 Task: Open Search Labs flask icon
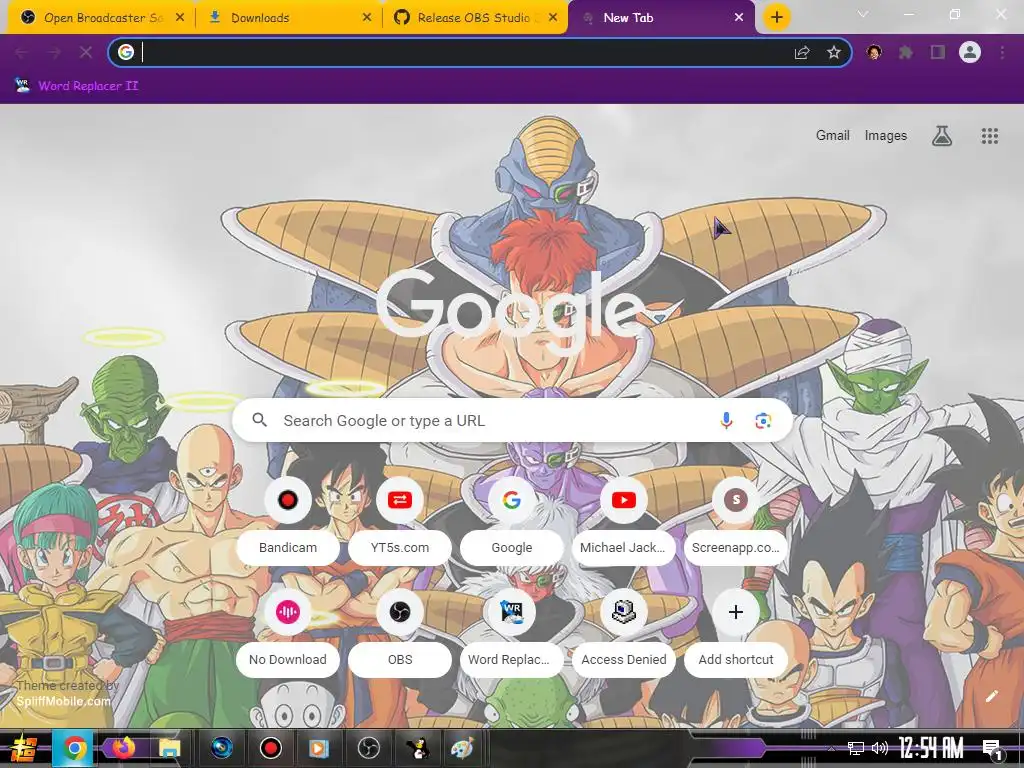click(942, 136)
